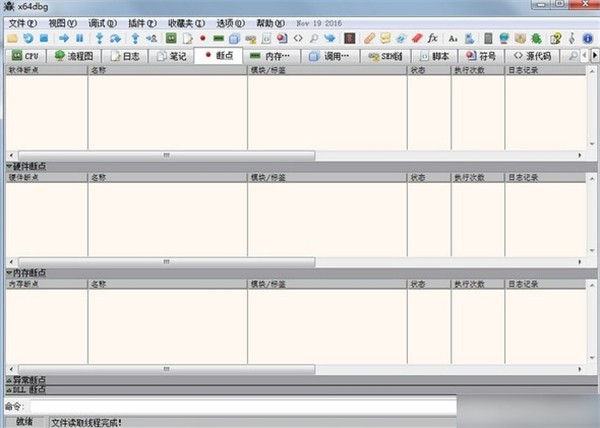Click the References magnifier toolbar icon
600x428 pixels.
314,38
